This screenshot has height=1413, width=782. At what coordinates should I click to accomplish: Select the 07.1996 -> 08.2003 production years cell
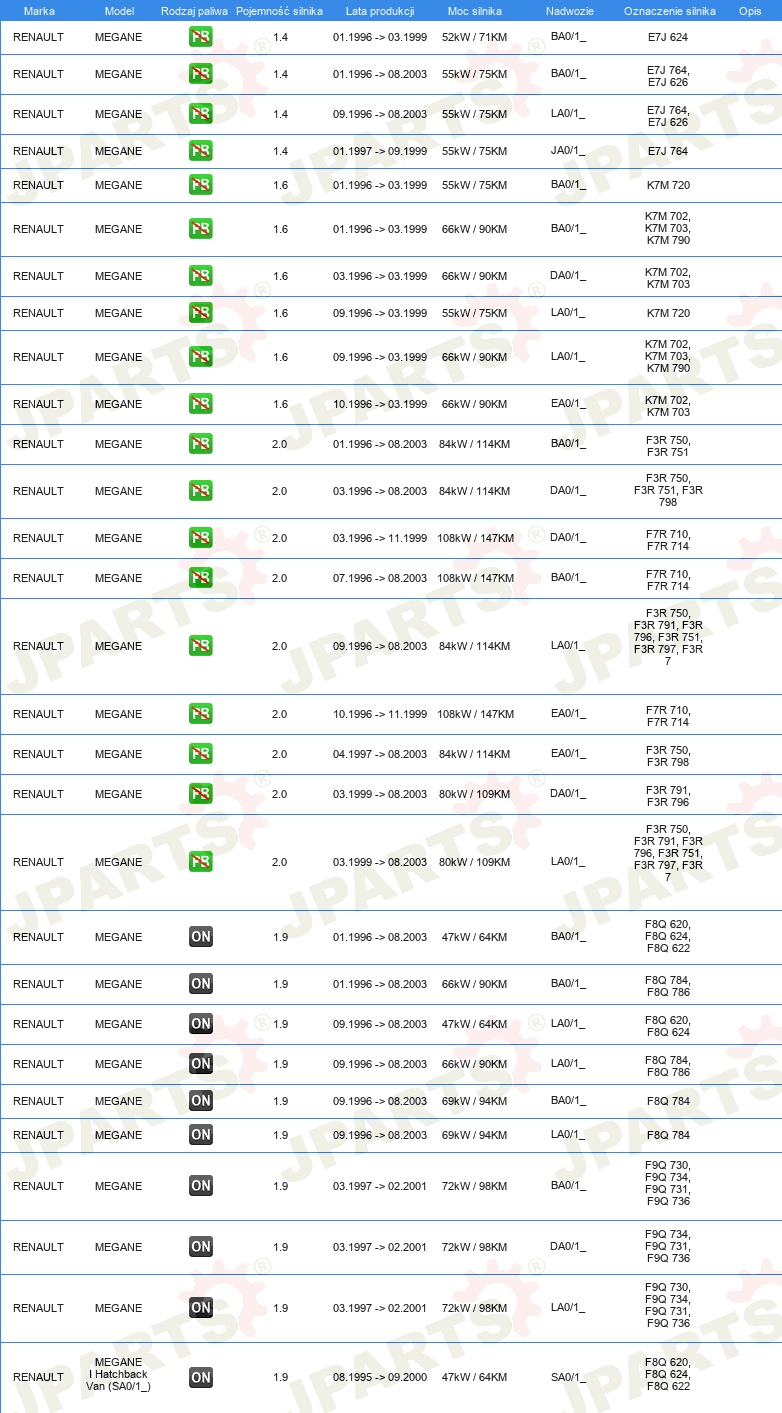coord(380,578)
